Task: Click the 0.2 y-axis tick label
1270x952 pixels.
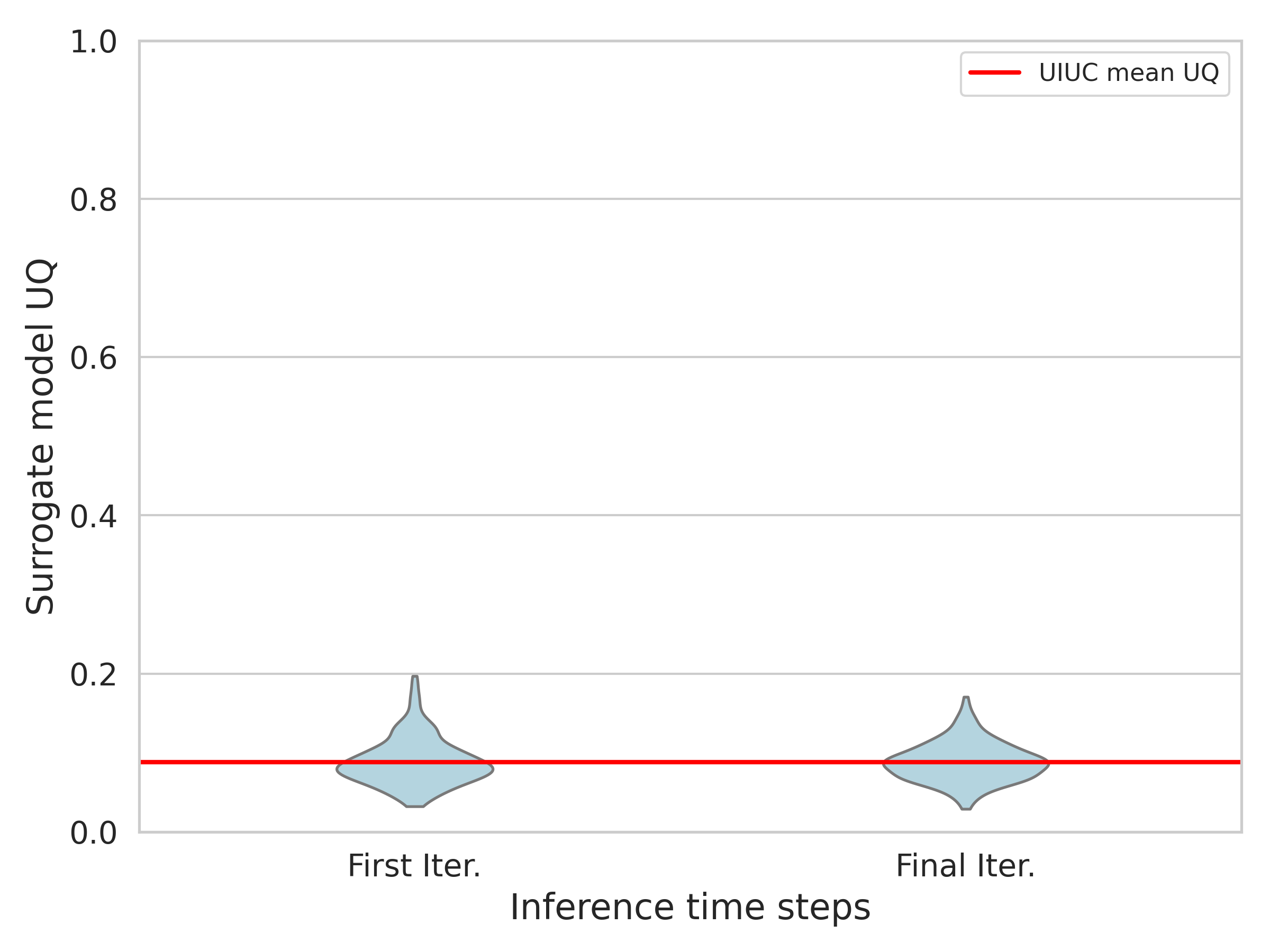Action: point(93,675)
